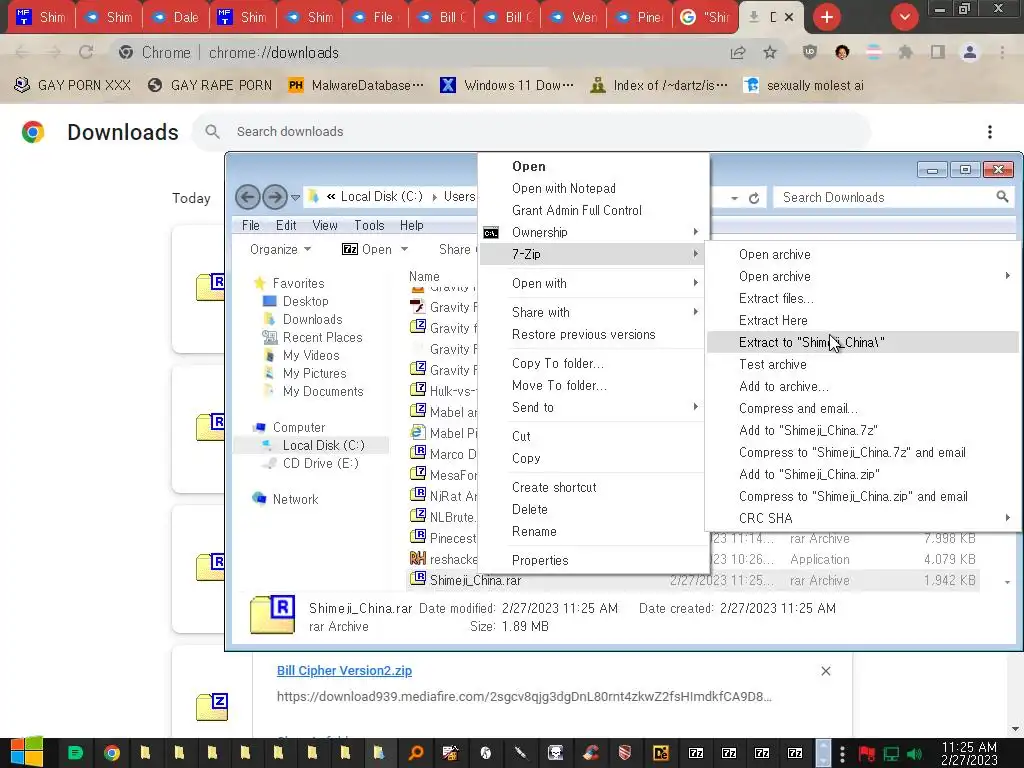Open Chrome's three-dot main menu

click(1002, 52)
